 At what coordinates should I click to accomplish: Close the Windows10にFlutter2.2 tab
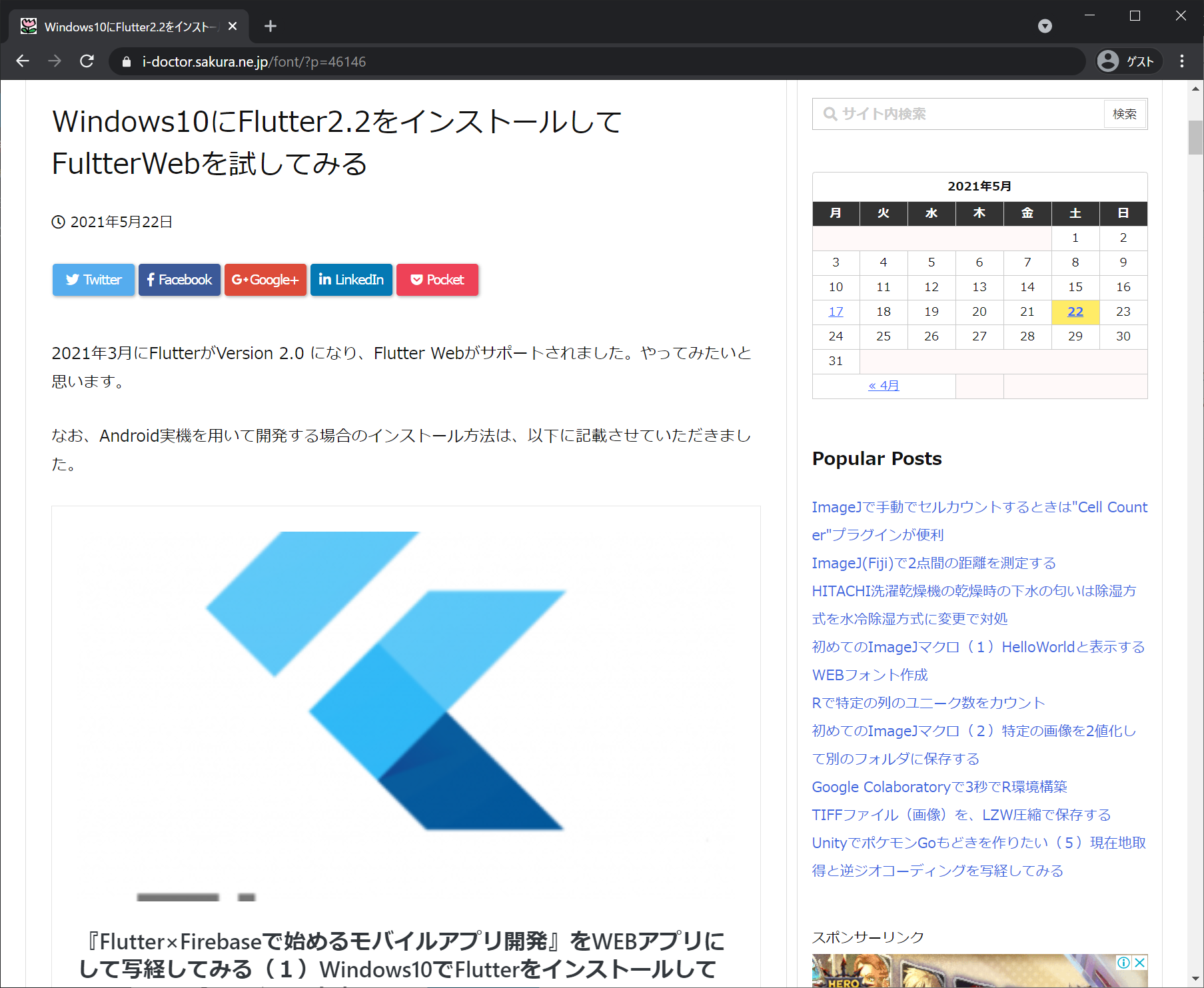pyautogui.click(x=233, y=26)
